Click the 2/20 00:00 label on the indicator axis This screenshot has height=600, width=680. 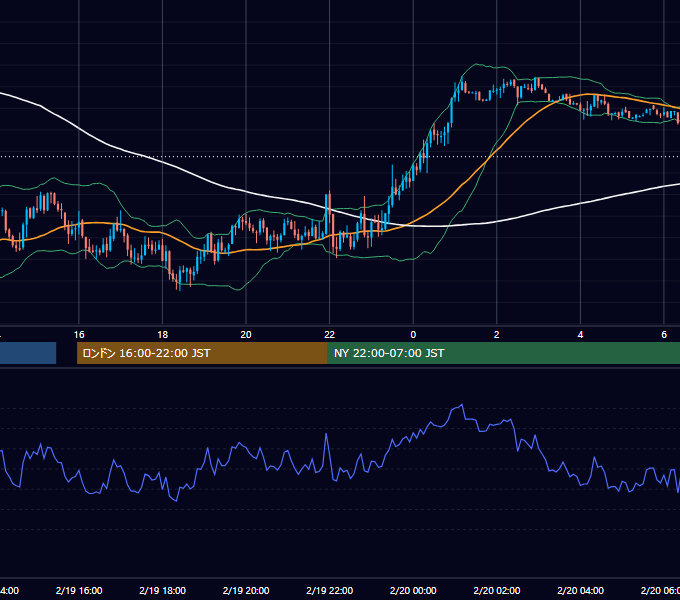click(413, 590)
